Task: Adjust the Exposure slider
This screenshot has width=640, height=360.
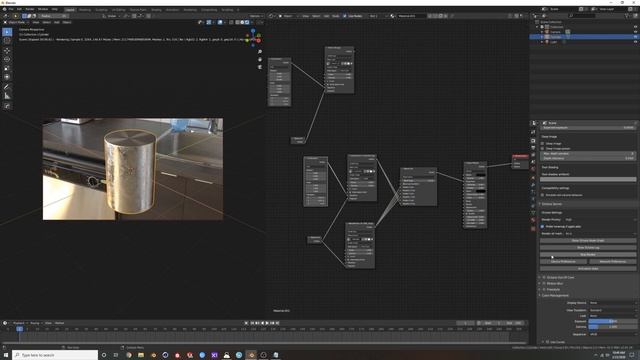Action: (612, 322)
